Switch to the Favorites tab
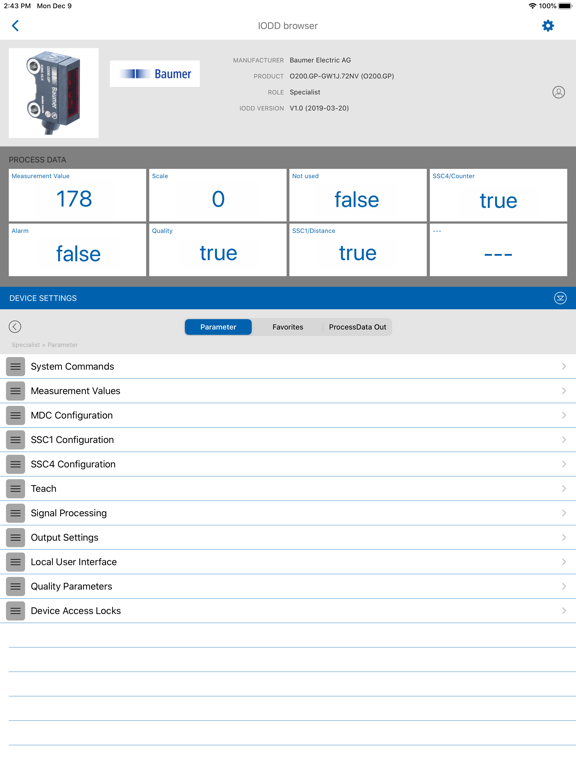 coord(288,327)
